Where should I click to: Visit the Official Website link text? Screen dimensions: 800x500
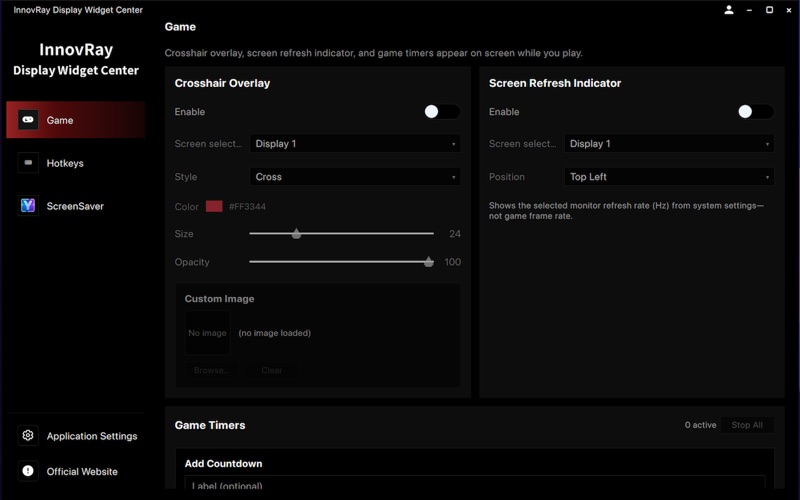tap(82, 471)
